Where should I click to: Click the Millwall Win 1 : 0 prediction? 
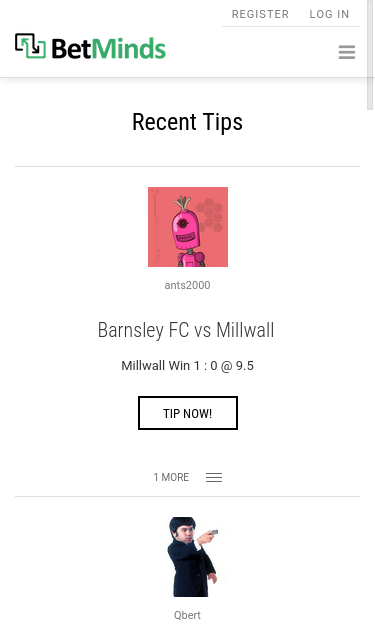click(169, 365)
